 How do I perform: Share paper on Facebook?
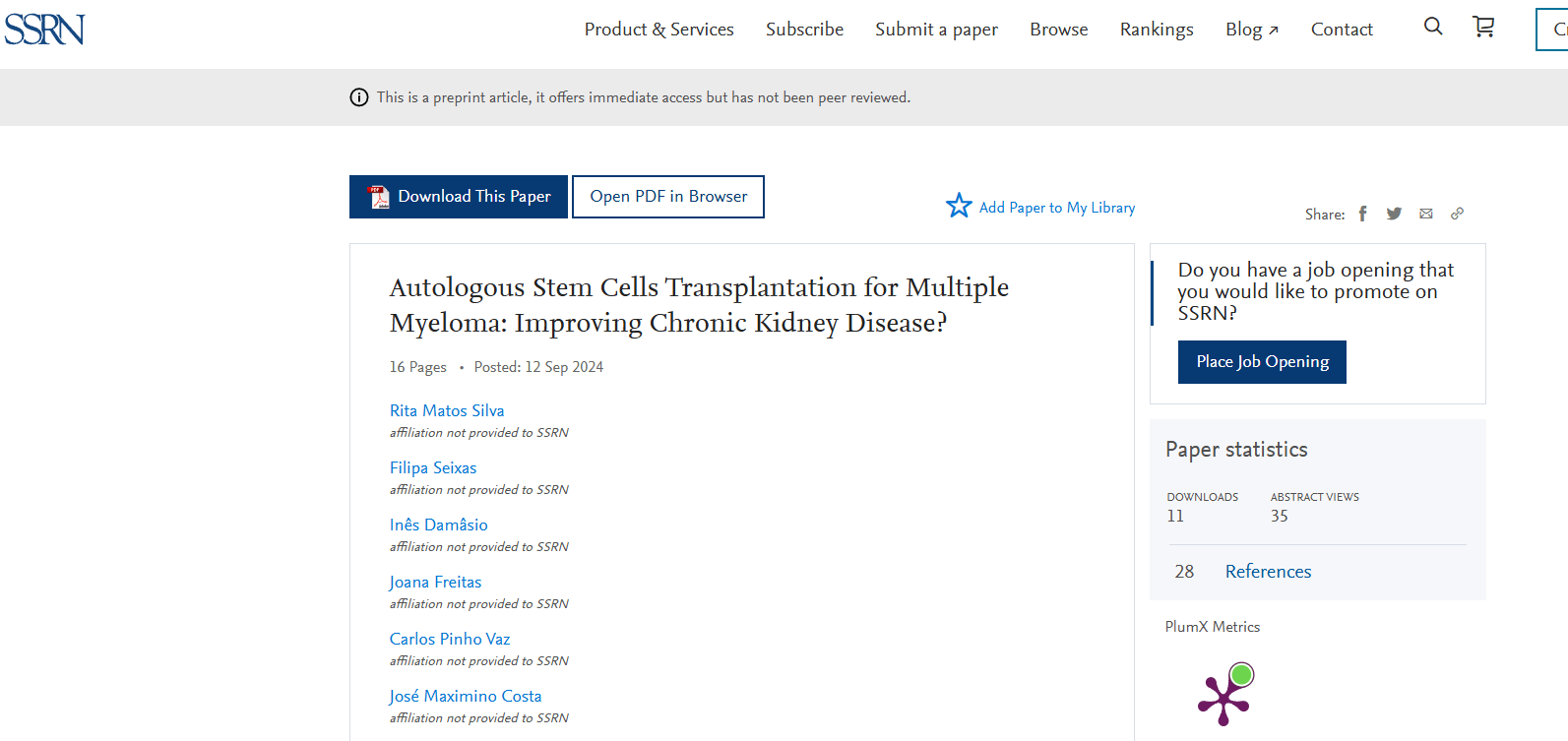[1363, 214]
